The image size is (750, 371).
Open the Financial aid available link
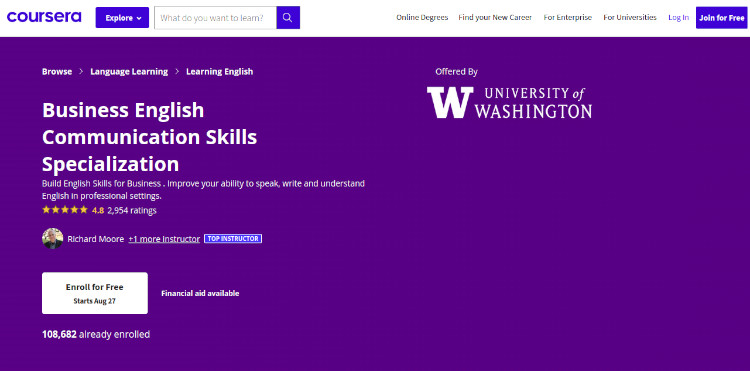pos(200,294)
